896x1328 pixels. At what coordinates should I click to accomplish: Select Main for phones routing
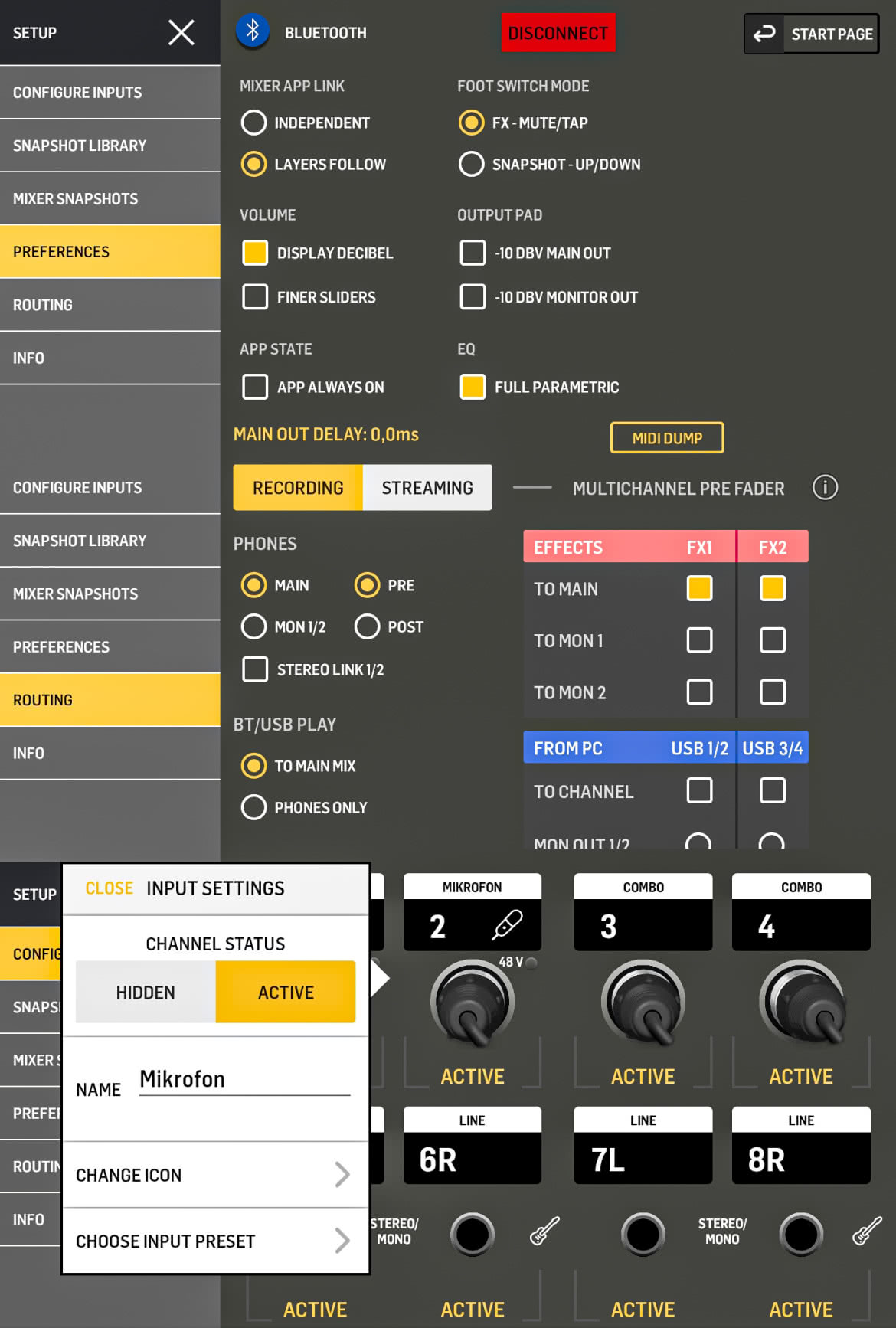pos(253,585)
